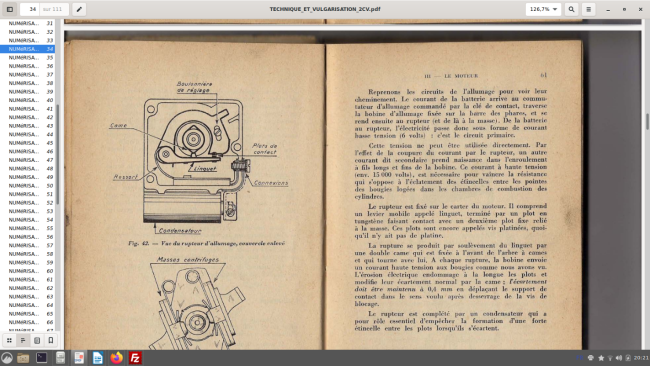This screenshot has width=650, height=366.
Task: Toggle the sidebar panel button
Action: click(10, 9)
